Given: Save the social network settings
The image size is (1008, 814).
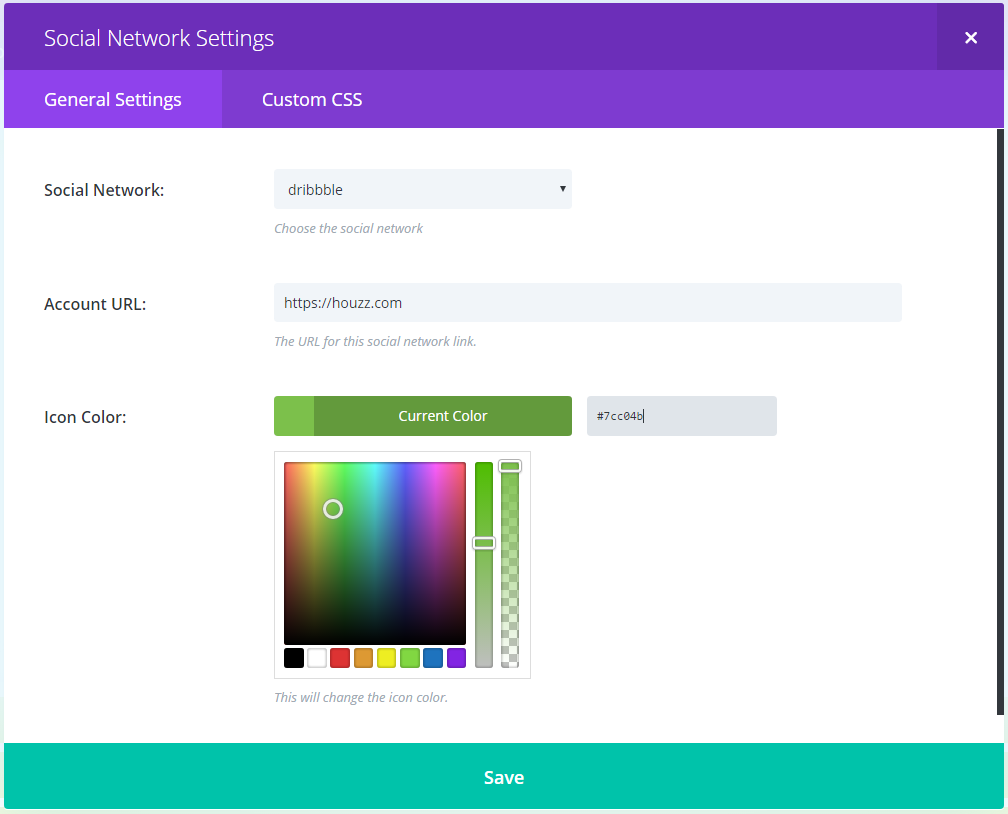Looking at the screenshot, I should click(x=504, y=777).
